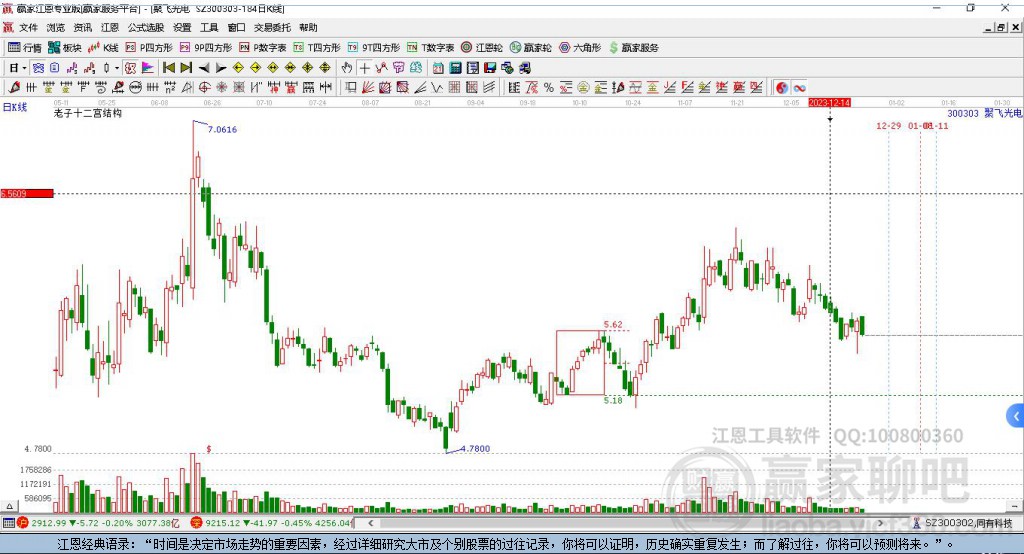
Task: Open the 工具 menu
Action: point(209,27)
